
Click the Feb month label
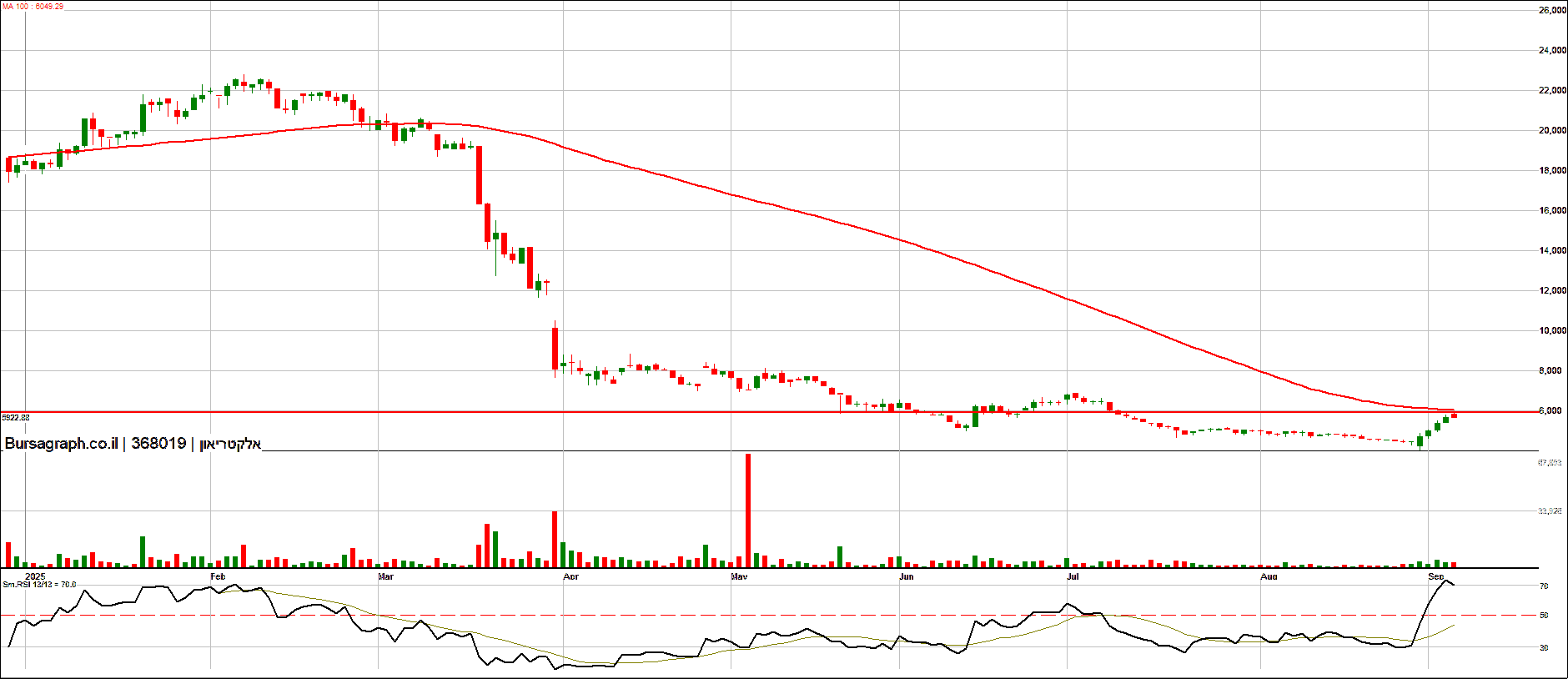[218, 576]
